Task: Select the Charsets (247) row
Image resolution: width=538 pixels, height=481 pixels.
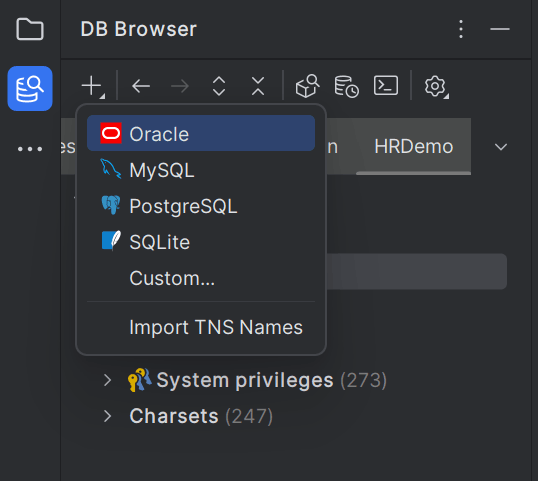Action: pos(188,416)
